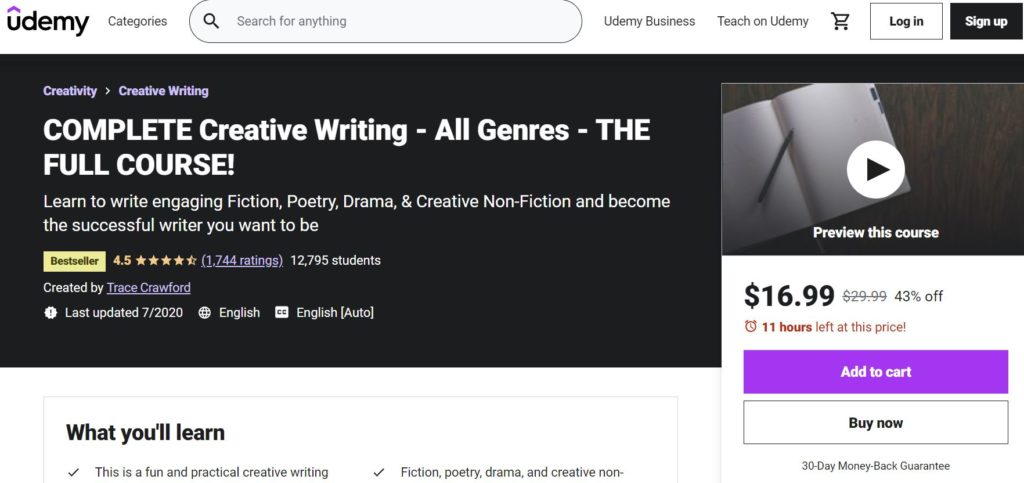The image size is (1024, 483).
Task: Click the globe language icon
Action: (204, 313)
